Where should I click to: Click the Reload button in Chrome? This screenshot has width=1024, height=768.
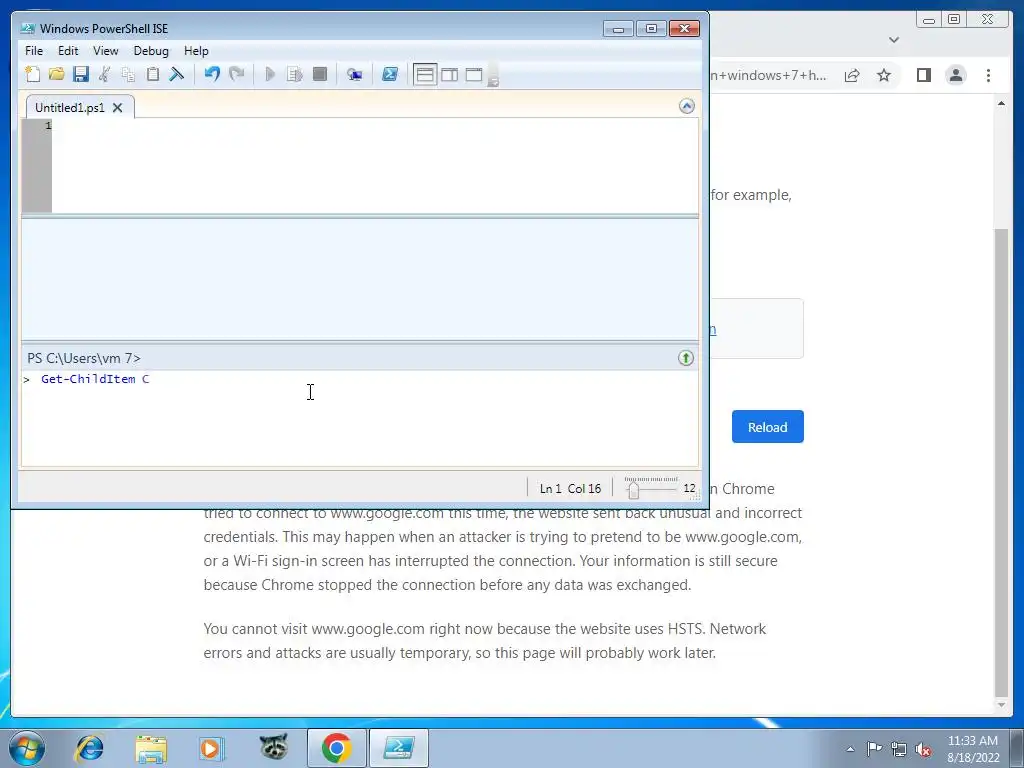pos(767,426)
